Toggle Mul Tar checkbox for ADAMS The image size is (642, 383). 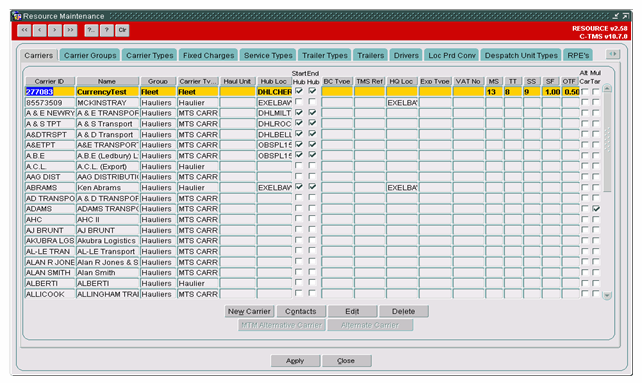click(596, 208)
